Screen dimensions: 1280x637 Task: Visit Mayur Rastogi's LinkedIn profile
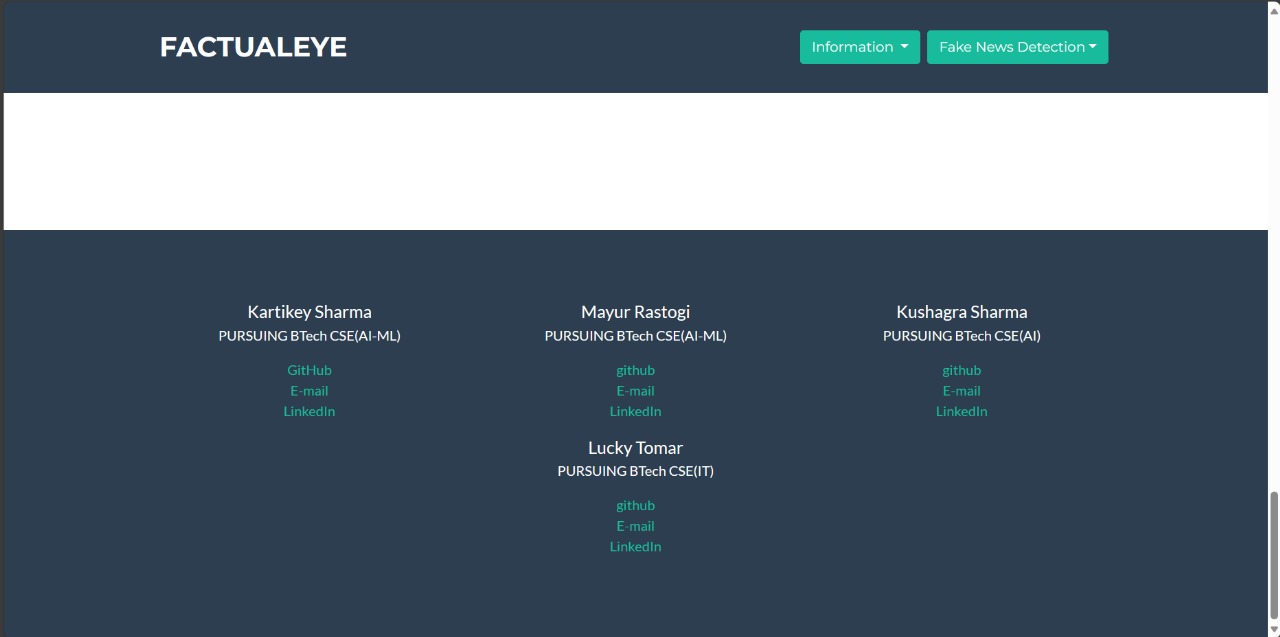pos(635,411)
